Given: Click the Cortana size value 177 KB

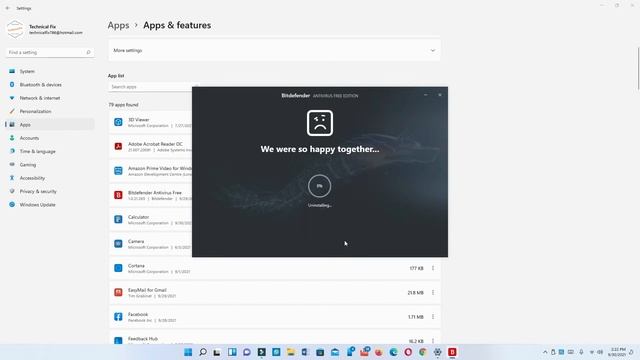Looking at the screenshot, I should (x=416, y=268).
